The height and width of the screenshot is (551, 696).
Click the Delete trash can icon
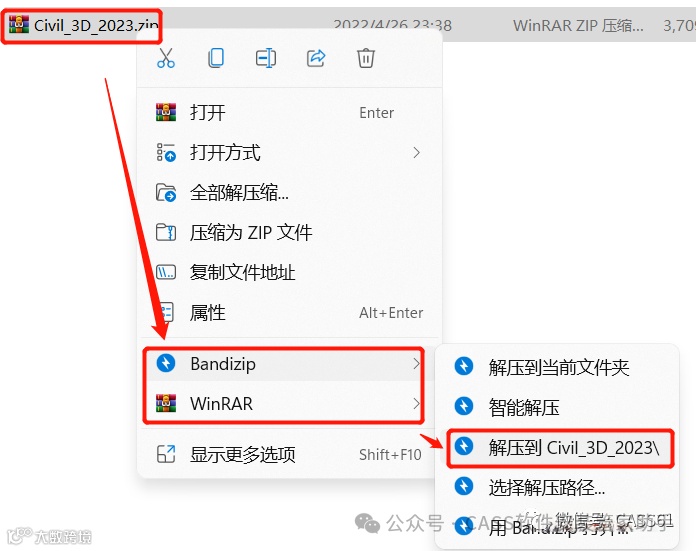366,58
